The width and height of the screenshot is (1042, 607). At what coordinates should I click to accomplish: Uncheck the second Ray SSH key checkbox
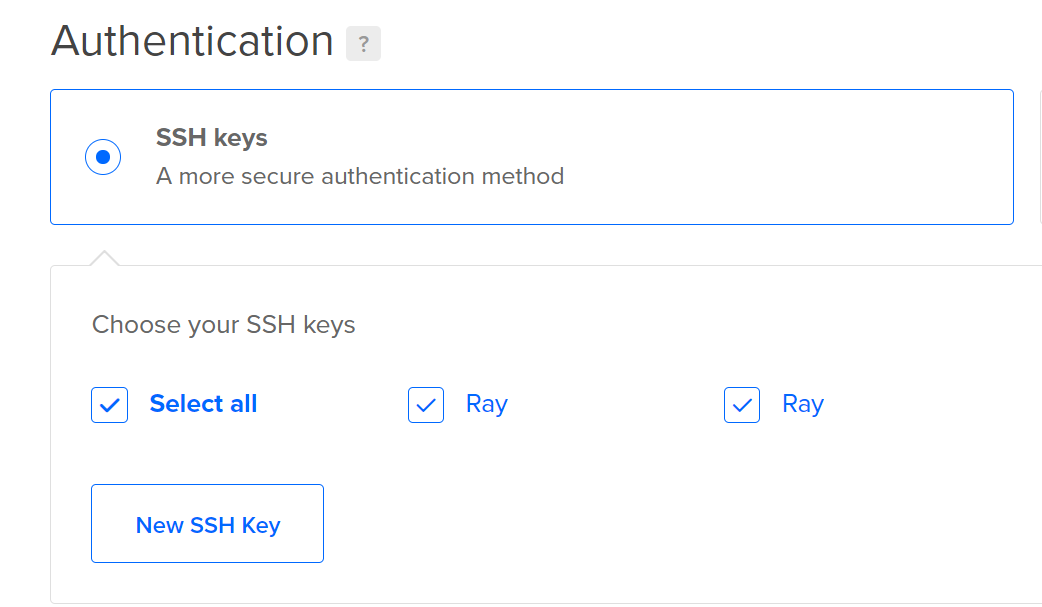(742, 405)
